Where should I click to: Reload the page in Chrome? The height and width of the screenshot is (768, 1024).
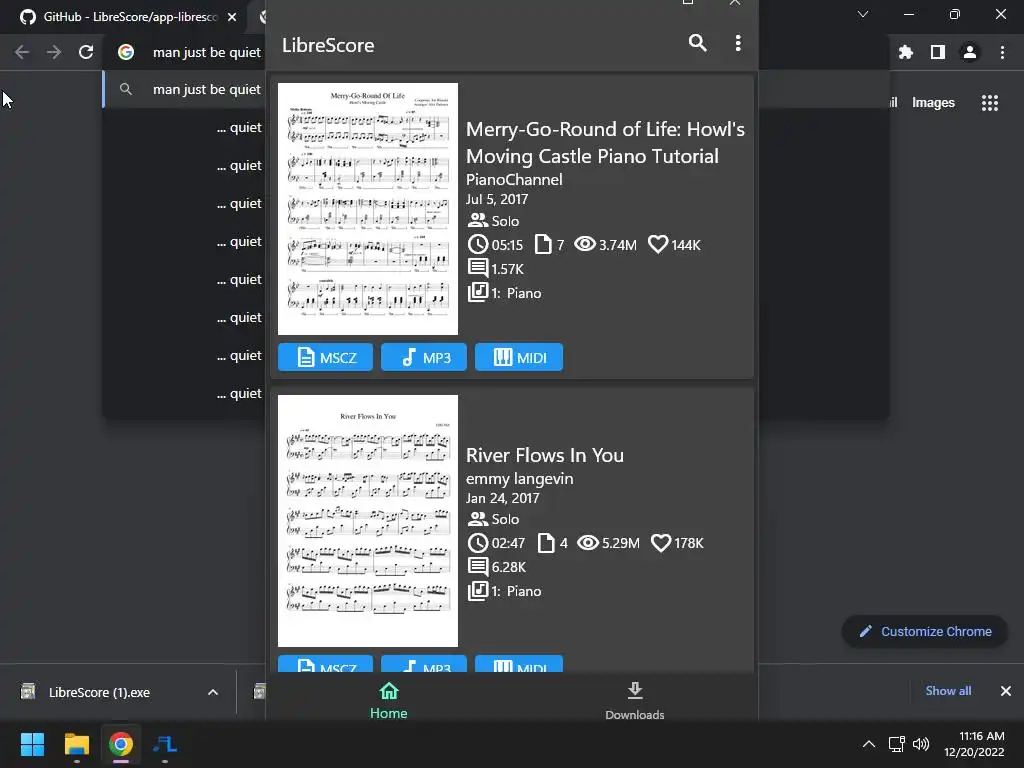point(86,52)
